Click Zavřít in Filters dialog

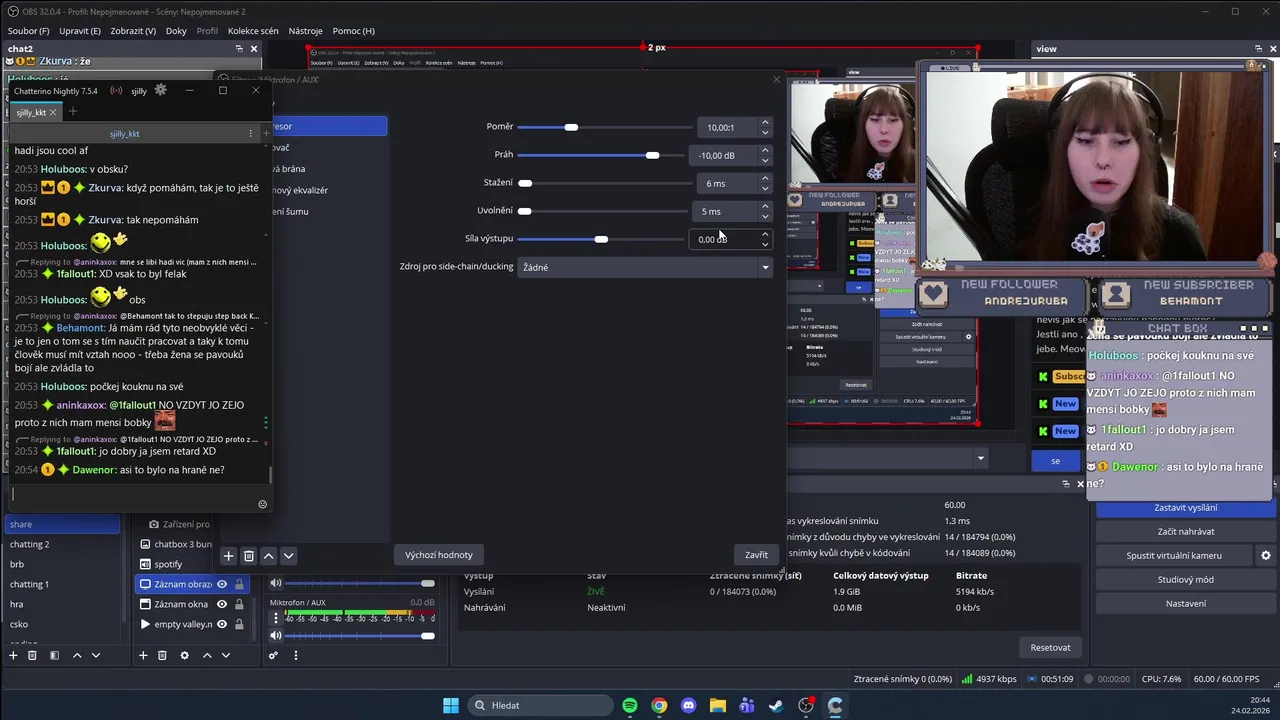pyautogui.click(x=756, y=555)
